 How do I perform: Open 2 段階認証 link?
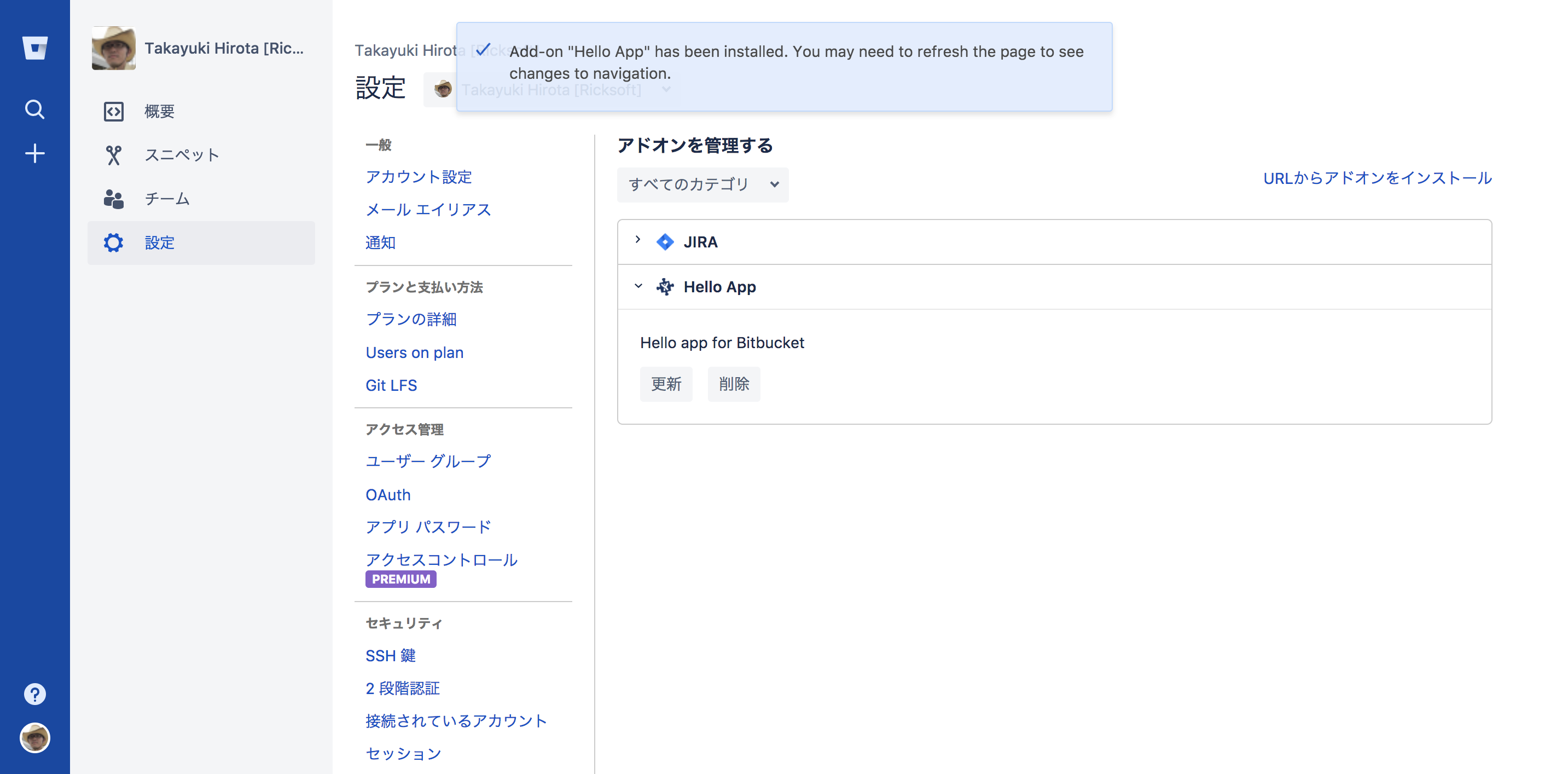tap(402, 688)
